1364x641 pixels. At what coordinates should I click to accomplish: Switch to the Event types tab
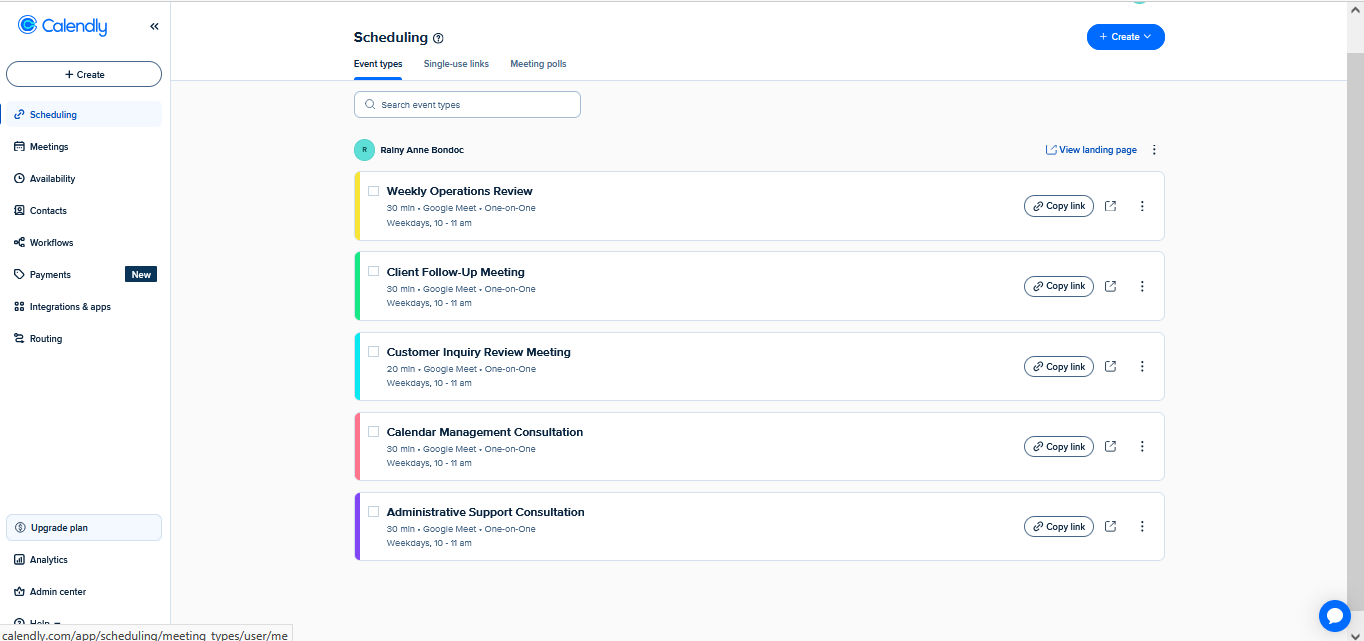coord(378,64)
